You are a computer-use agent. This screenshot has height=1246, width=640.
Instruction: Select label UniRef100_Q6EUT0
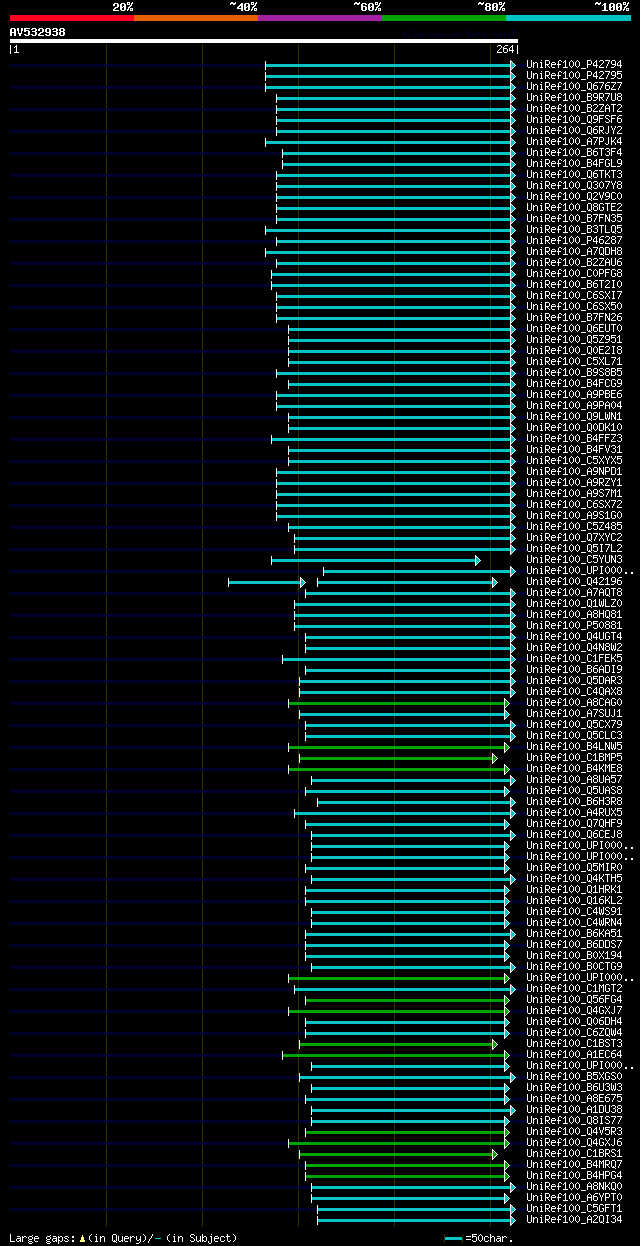point(574,329)
